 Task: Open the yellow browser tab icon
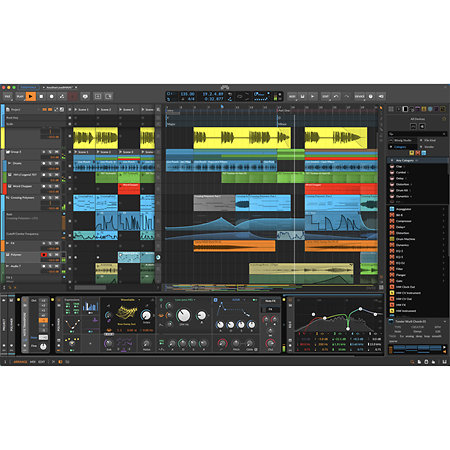click(x=424, y=109)
